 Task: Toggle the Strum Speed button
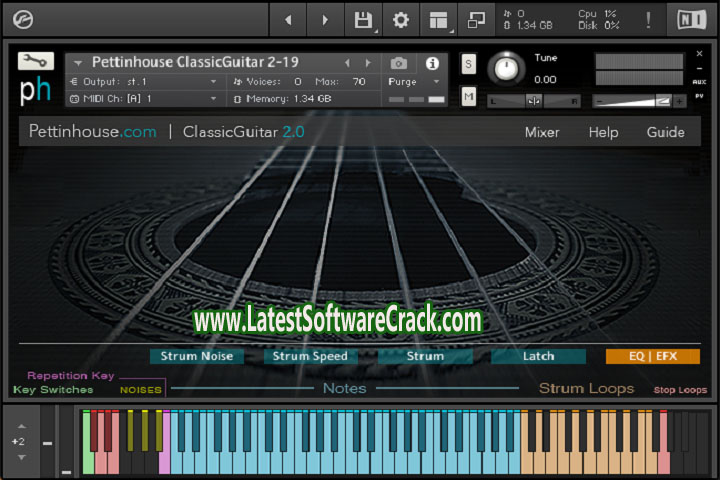pyautogui.click(x=310, y=356)
